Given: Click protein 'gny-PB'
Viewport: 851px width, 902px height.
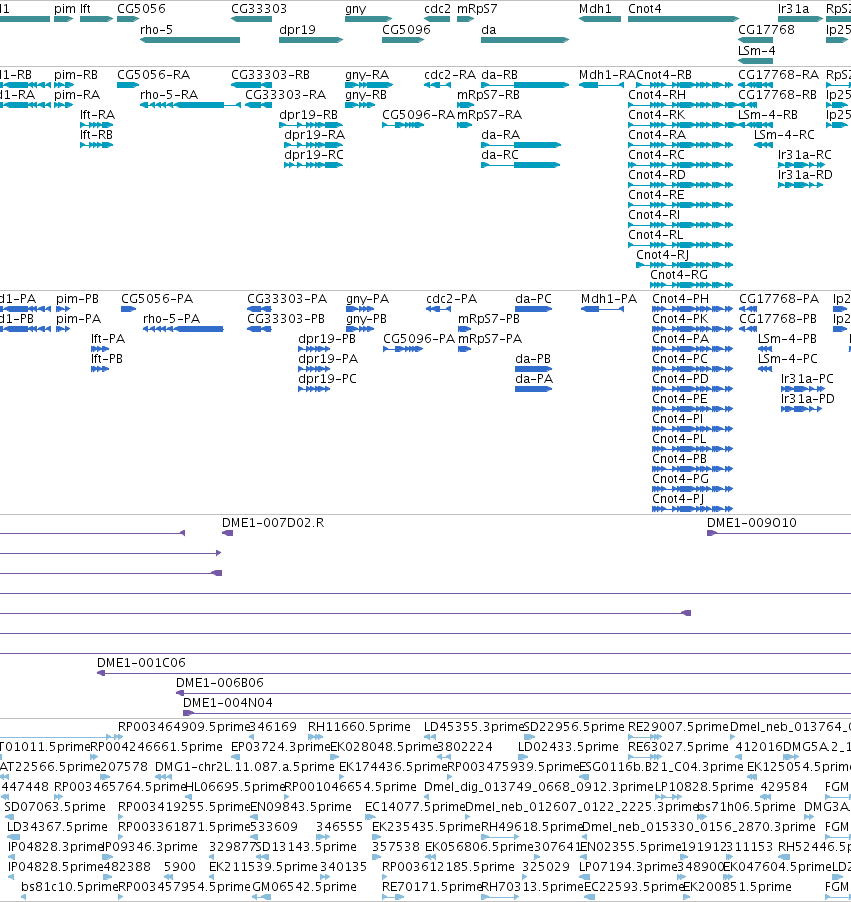Looking at the screenshot, I should 367,319.
